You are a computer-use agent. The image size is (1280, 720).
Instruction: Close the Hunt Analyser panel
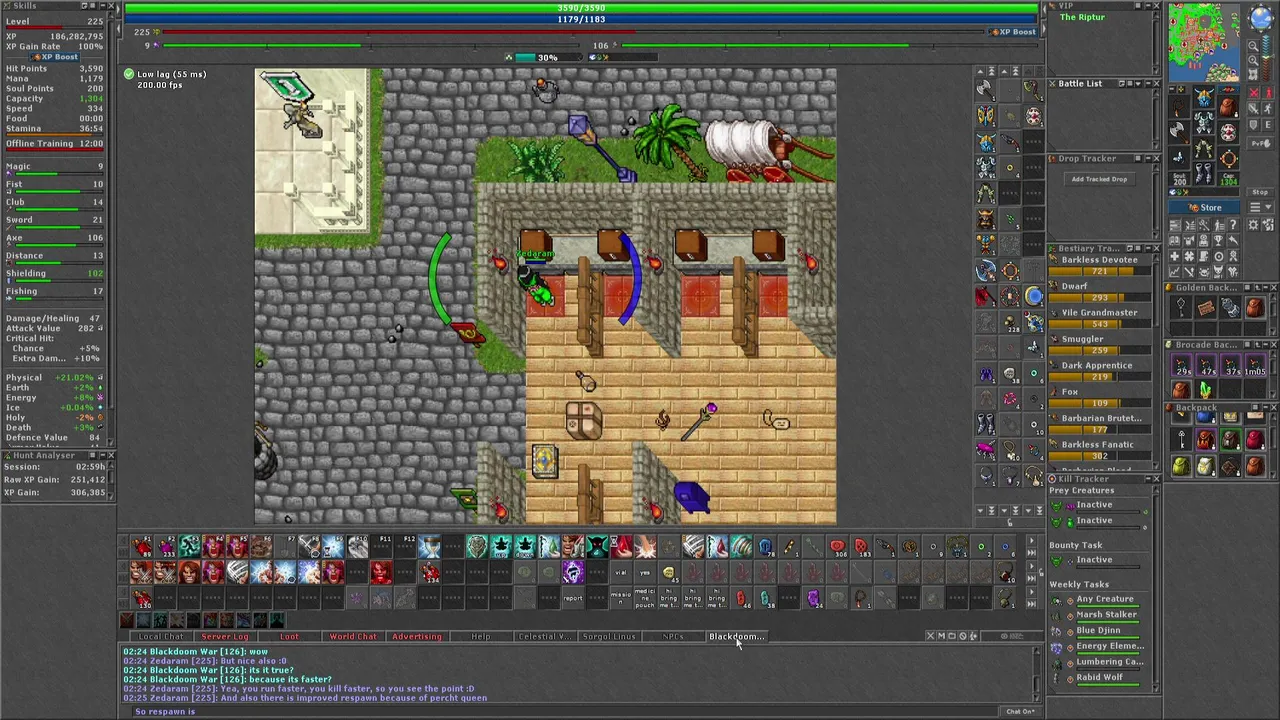tap(110, 455)
